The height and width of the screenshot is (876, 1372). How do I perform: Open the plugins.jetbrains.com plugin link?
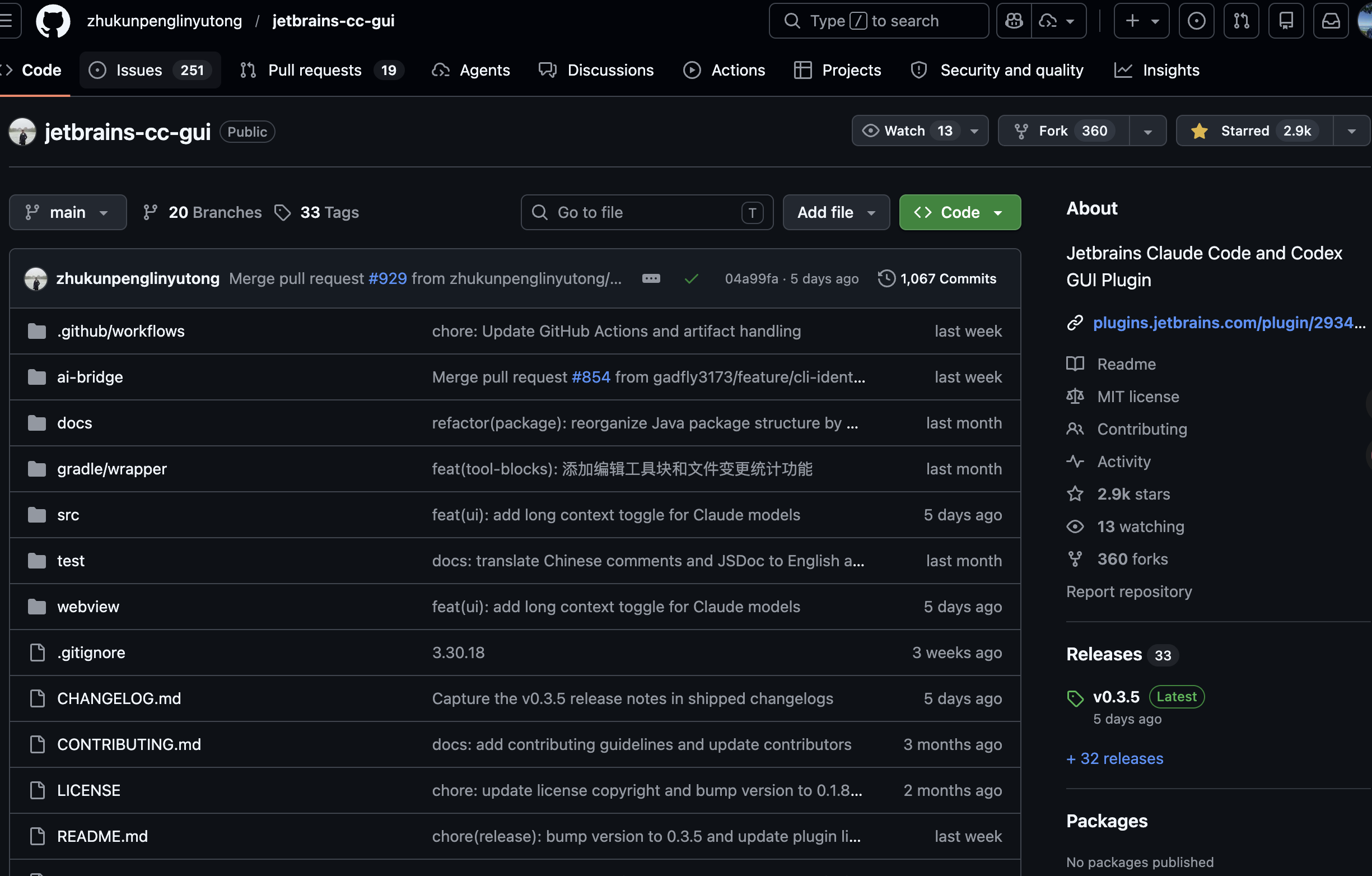1229,323
